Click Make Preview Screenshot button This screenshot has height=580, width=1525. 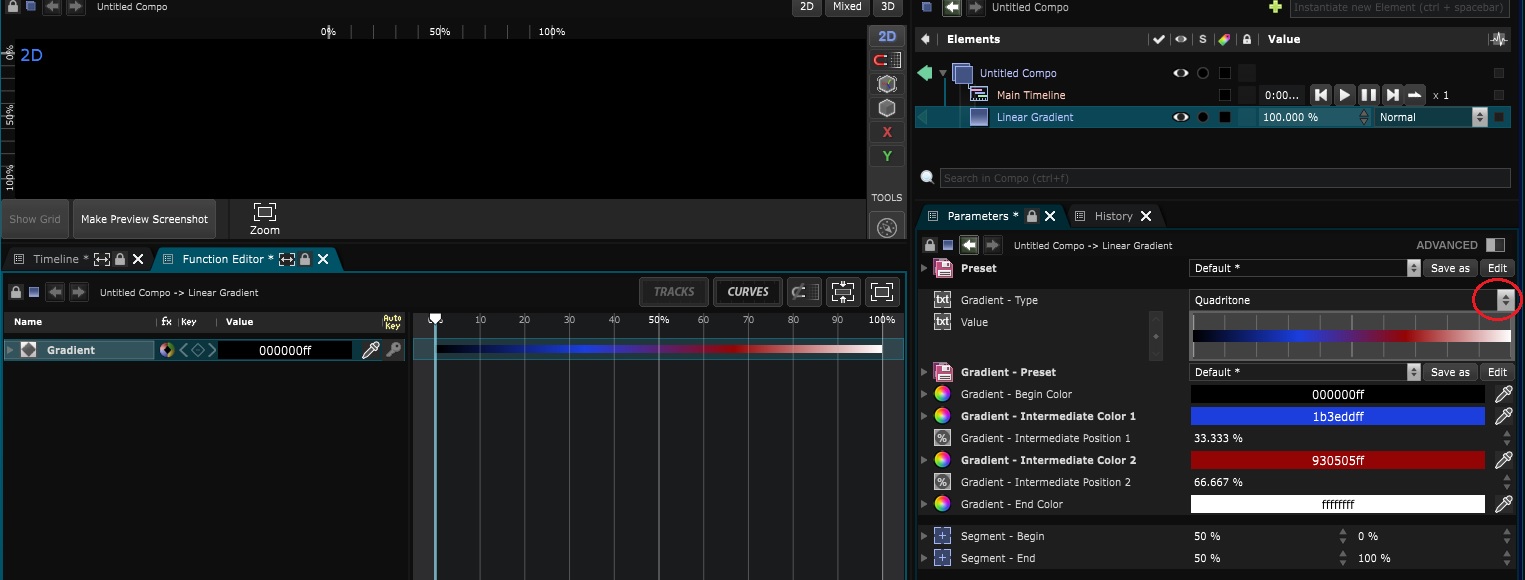144,219
